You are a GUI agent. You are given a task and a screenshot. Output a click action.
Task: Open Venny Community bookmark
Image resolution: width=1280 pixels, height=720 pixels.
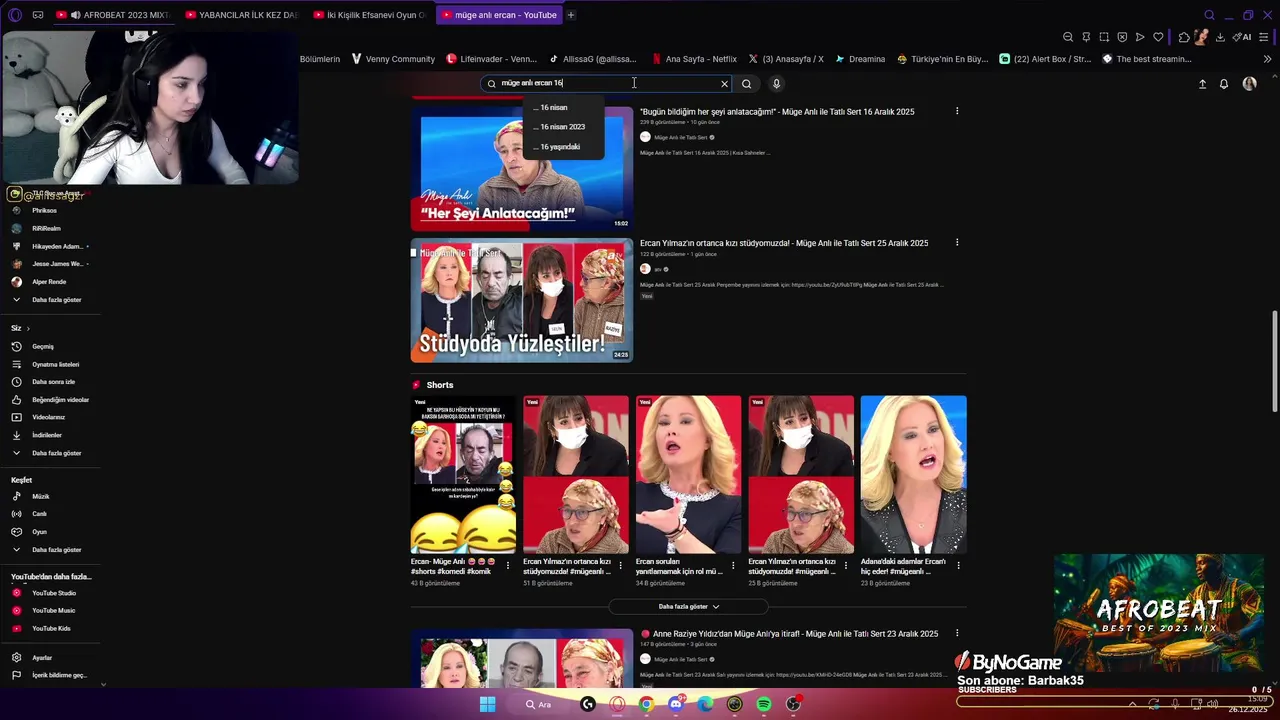tap(393, 59)
